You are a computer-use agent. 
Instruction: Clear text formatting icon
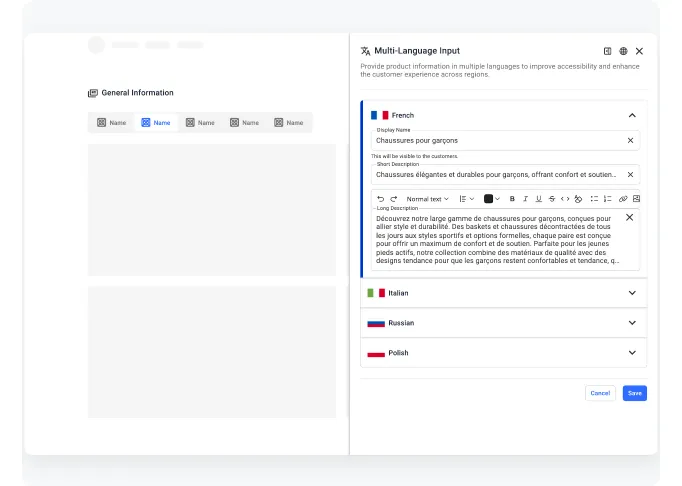coord(578,199)
